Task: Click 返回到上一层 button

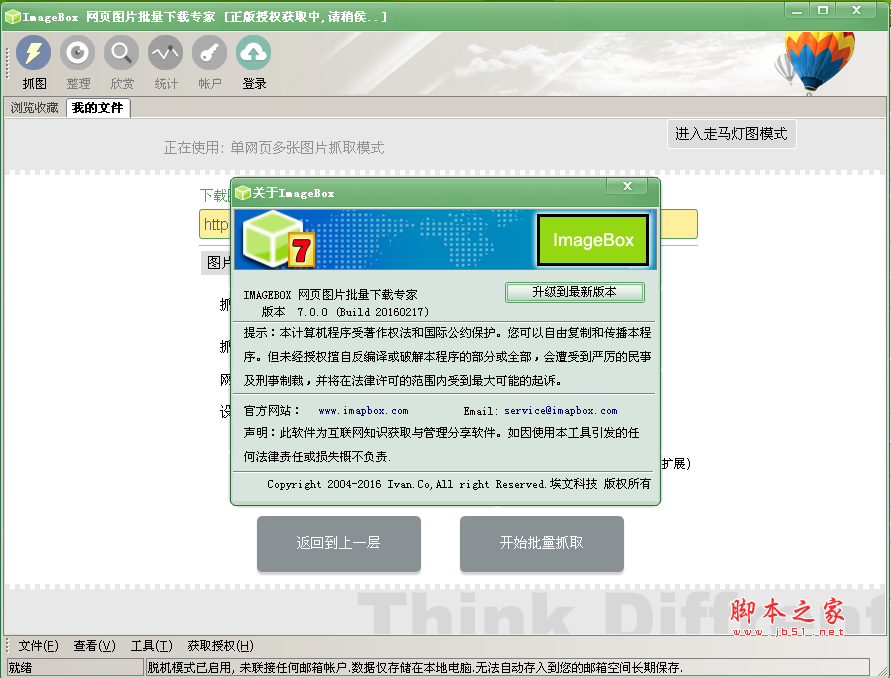Action: pos(339,543)
